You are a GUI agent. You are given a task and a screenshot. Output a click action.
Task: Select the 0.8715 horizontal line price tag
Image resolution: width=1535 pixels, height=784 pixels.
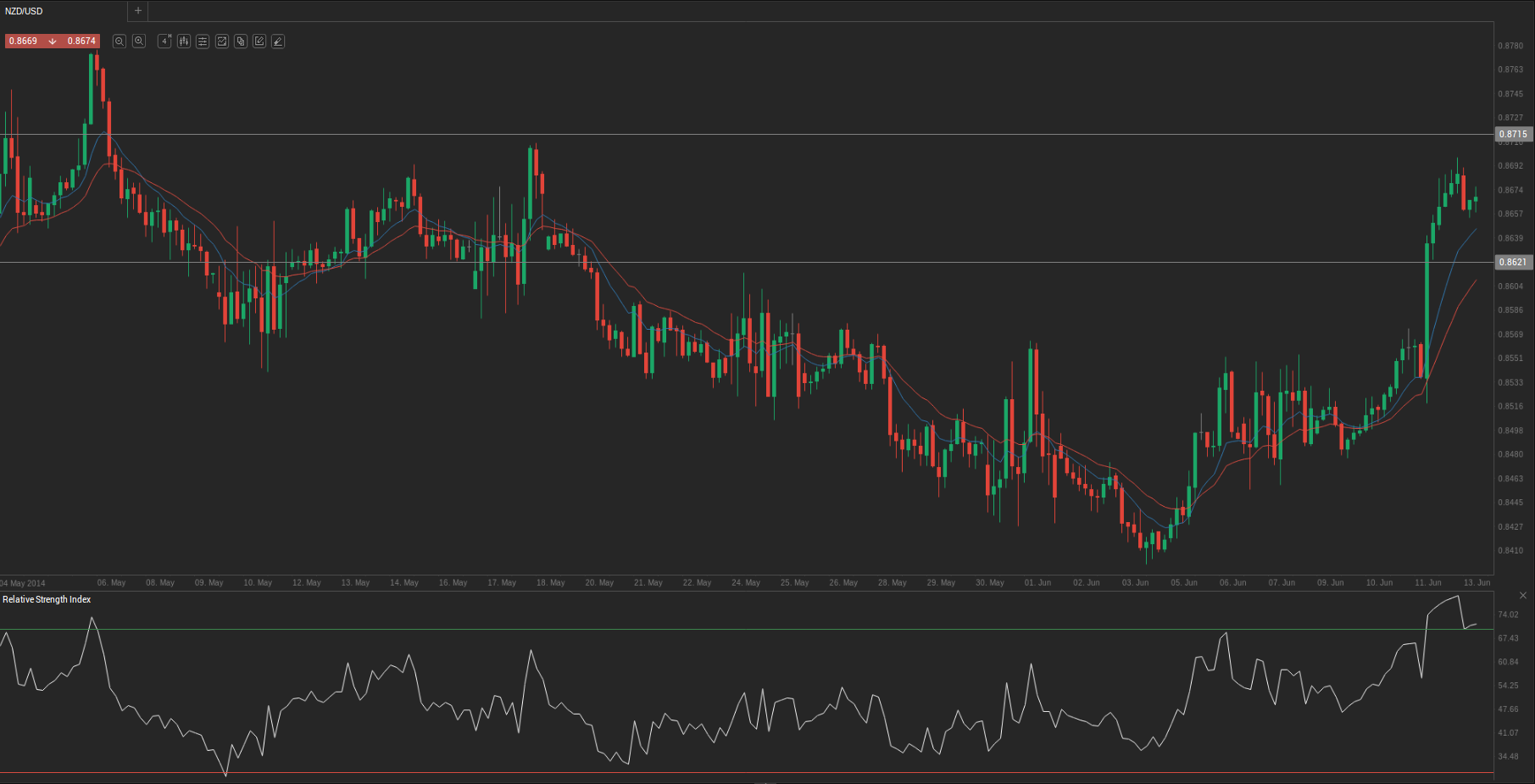(x=1513, y=134)
